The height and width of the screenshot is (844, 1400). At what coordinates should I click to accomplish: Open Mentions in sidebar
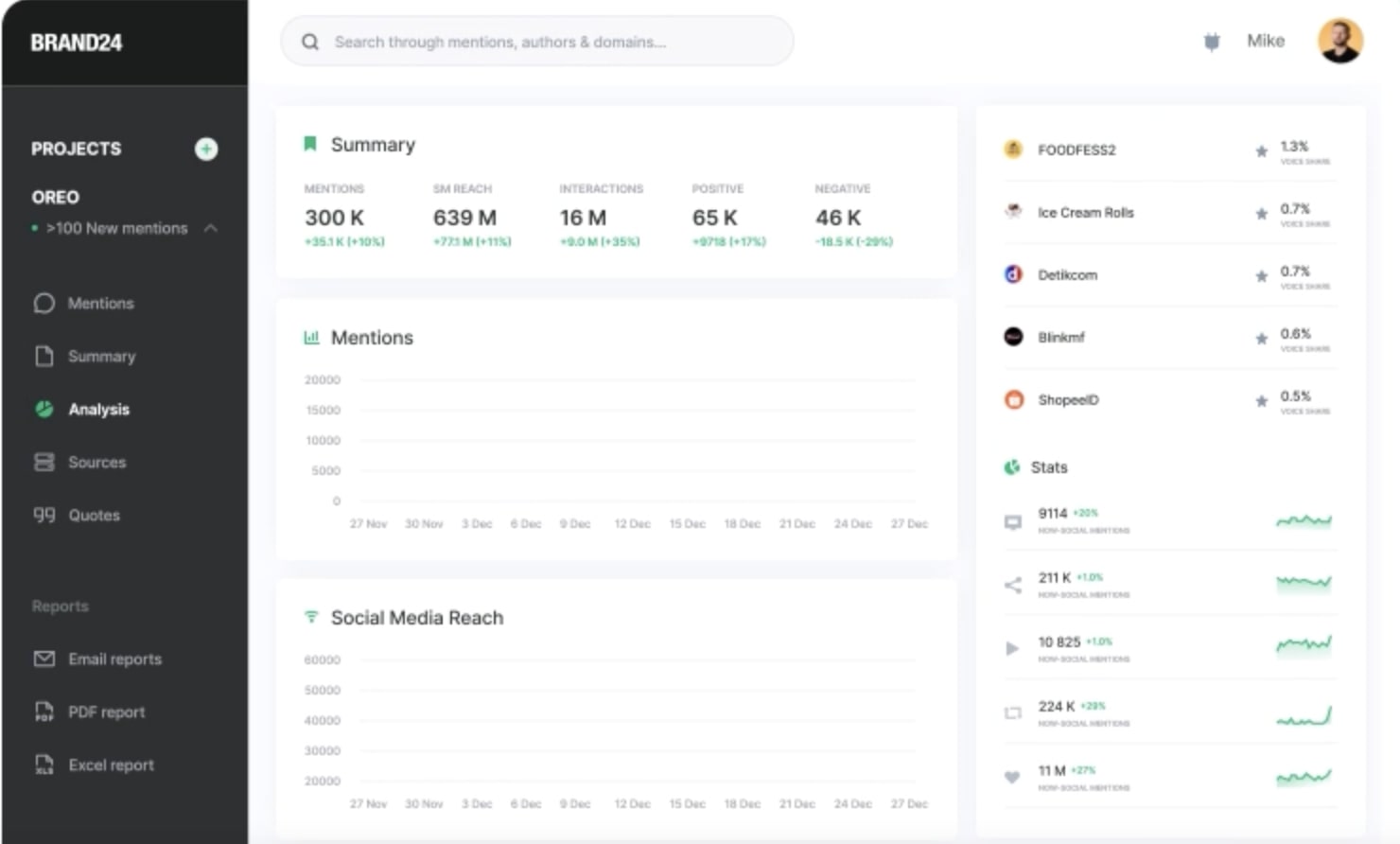pyautogui.click(x=100, y=303)
